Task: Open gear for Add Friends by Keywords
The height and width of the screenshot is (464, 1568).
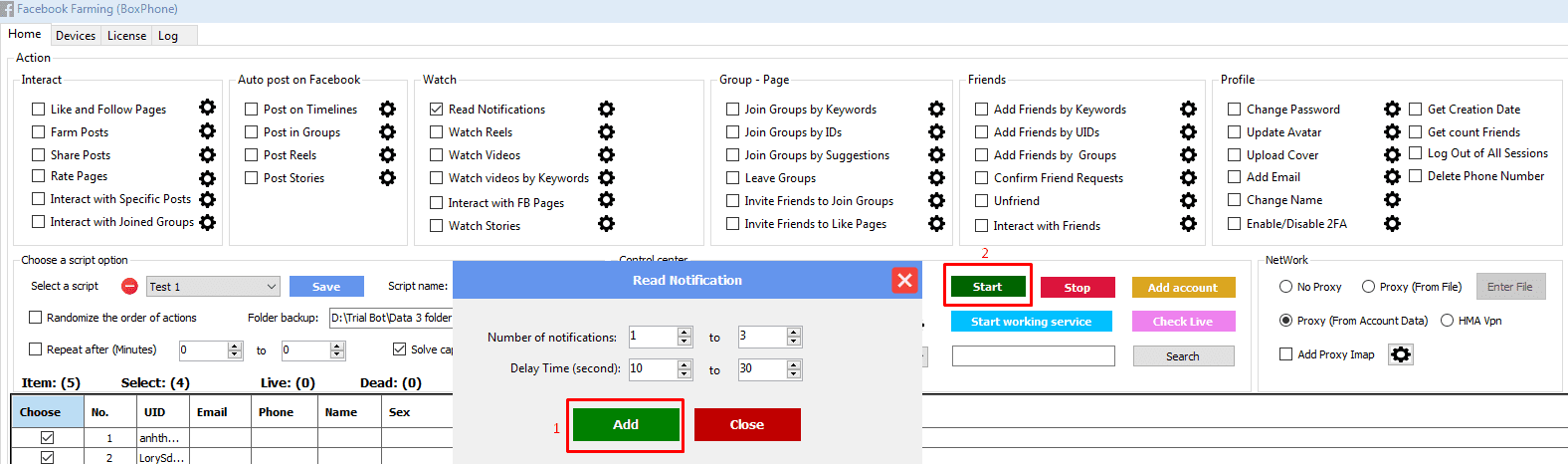Action: (1188, 109)
